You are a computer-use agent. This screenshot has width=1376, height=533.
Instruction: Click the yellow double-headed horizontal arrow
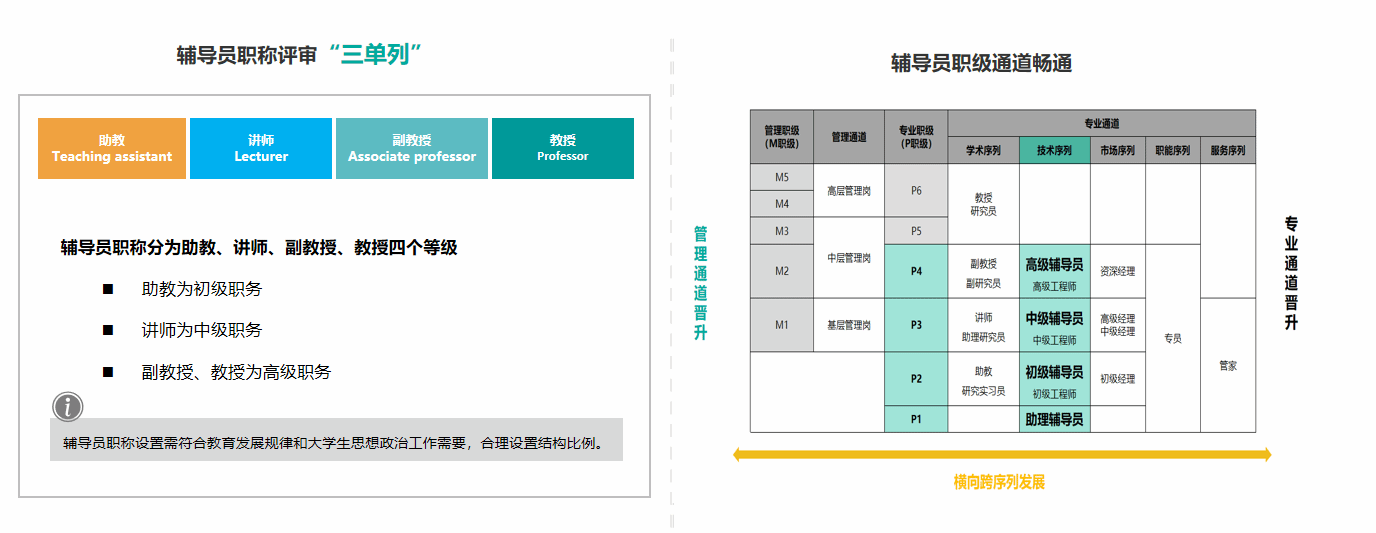1001,455
